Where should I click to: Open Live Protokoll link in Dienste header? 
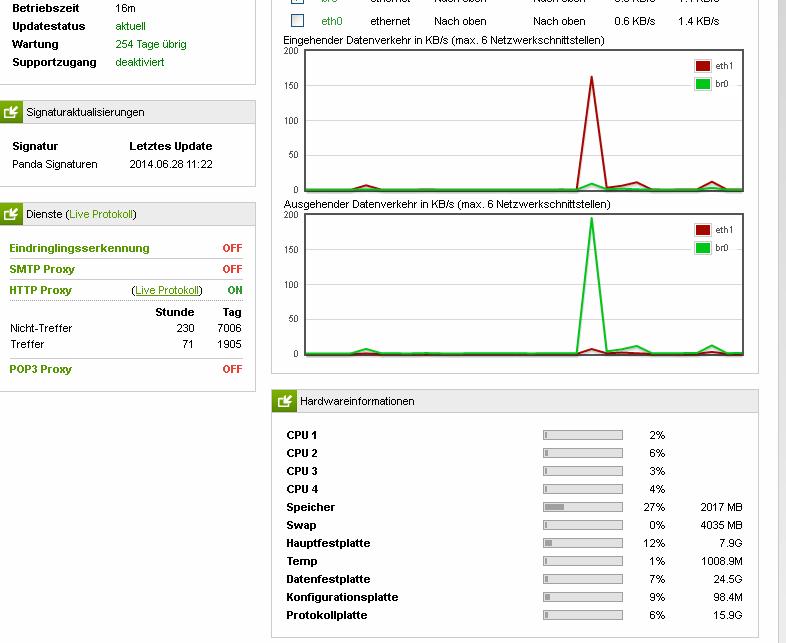tap(101, 214)
